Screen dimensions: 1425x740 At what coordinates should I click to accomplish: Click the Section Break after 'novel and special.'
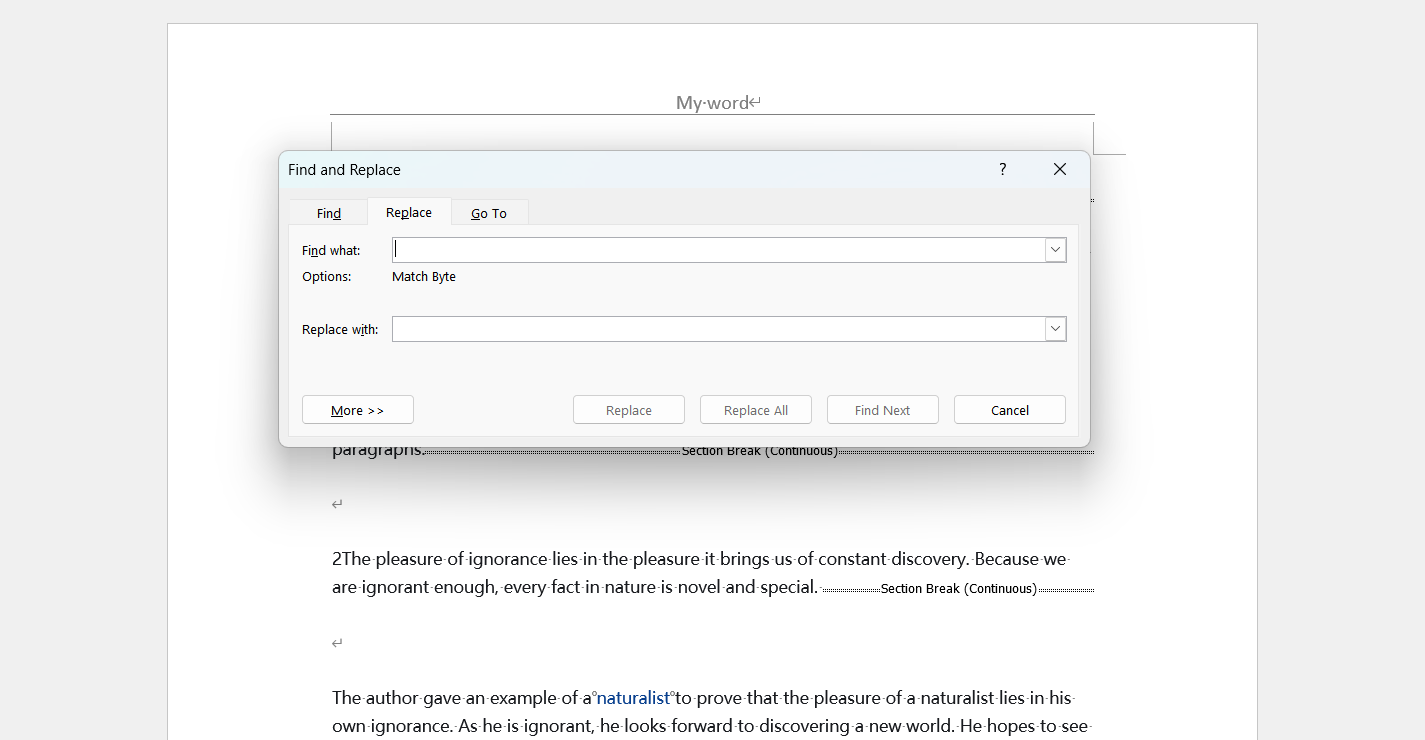(x=958, y=589)
